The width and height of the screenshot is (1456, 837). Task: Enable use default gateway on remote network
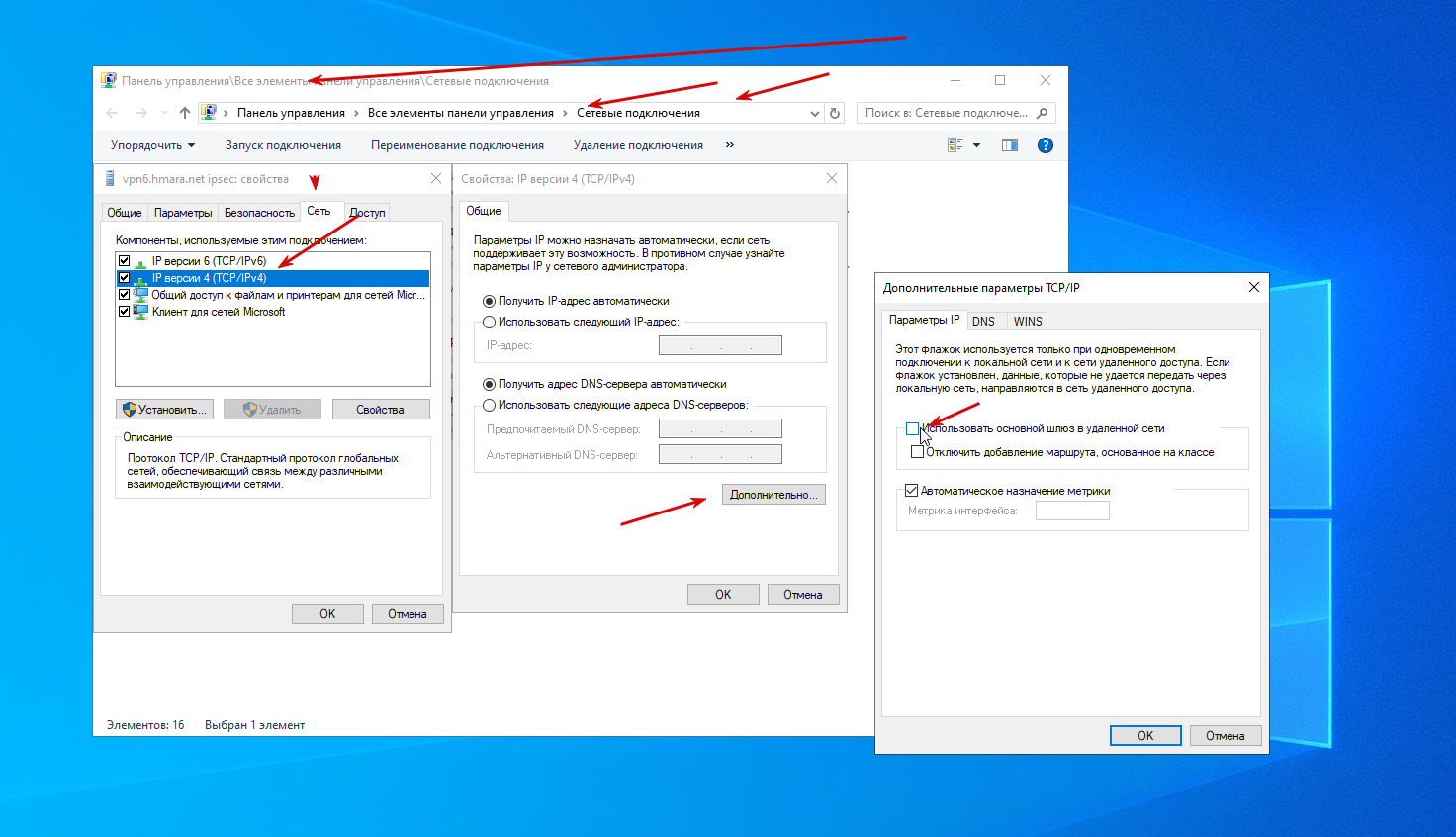click(912, 428)
